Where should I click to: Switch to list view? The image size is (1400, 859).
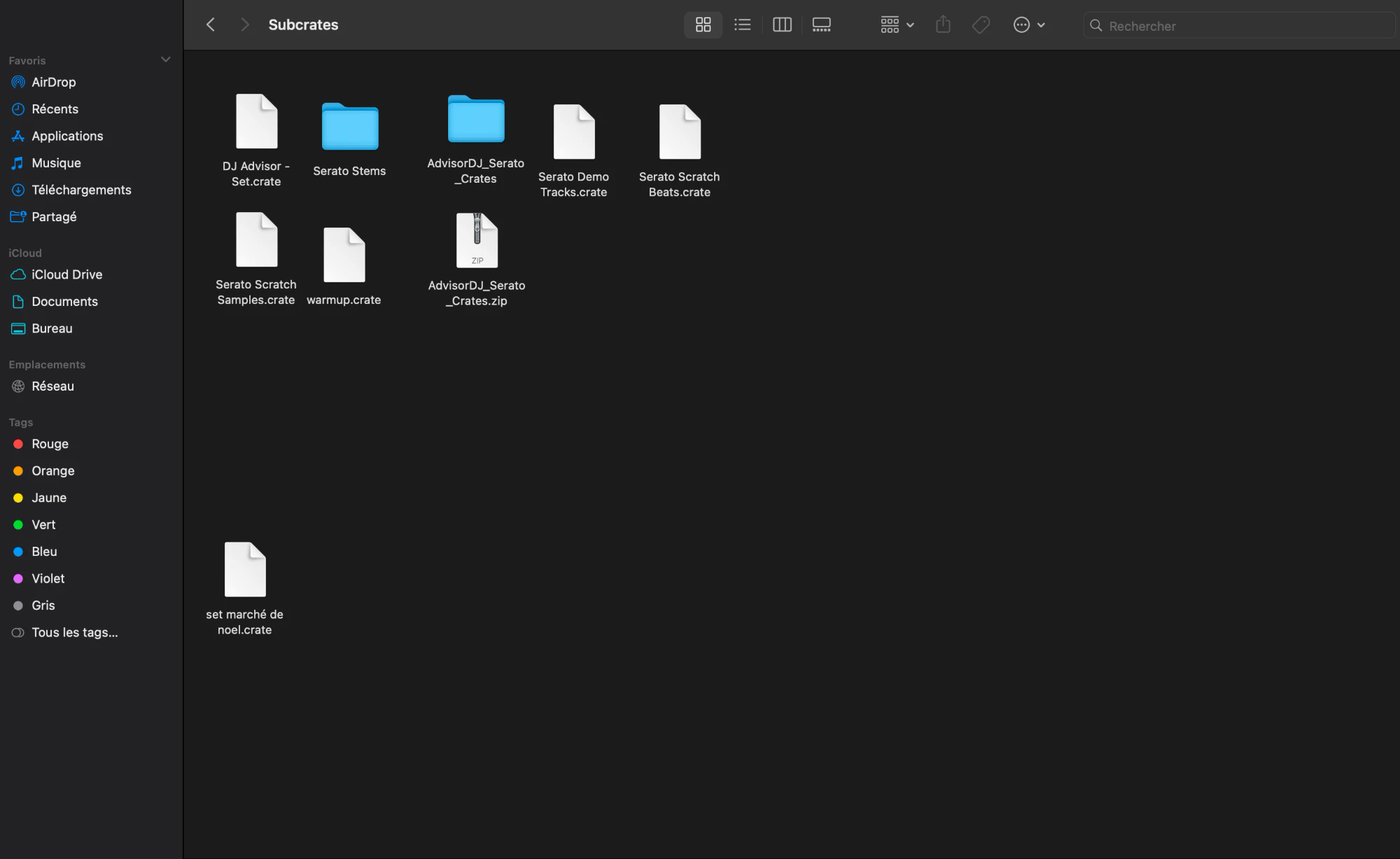pyautogui.click(x=742, y=25)
